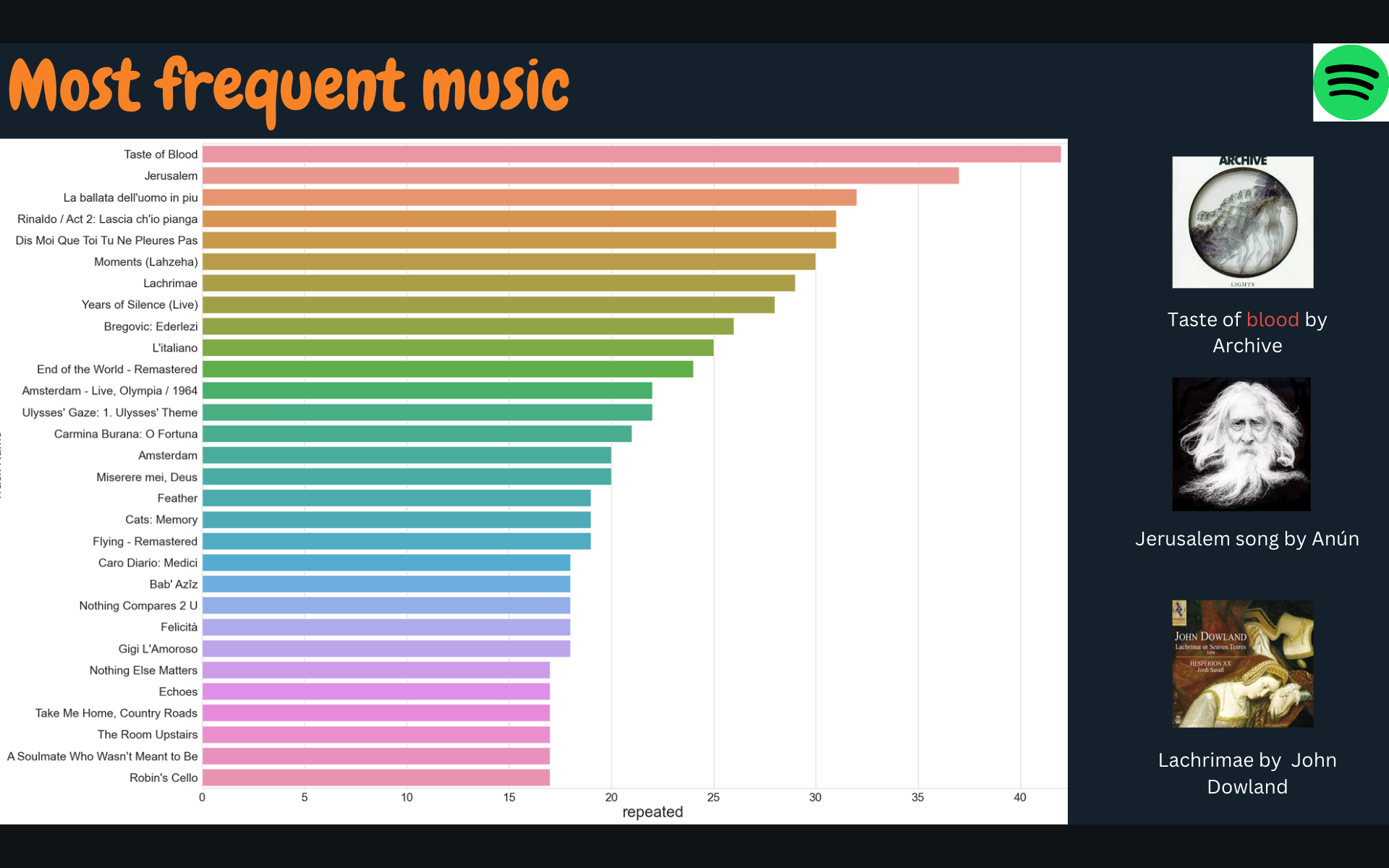The height and width of the screenshot is (868, 1389).
Task: Click the Spotify logo in the top corner
Action: (1351, 82)
